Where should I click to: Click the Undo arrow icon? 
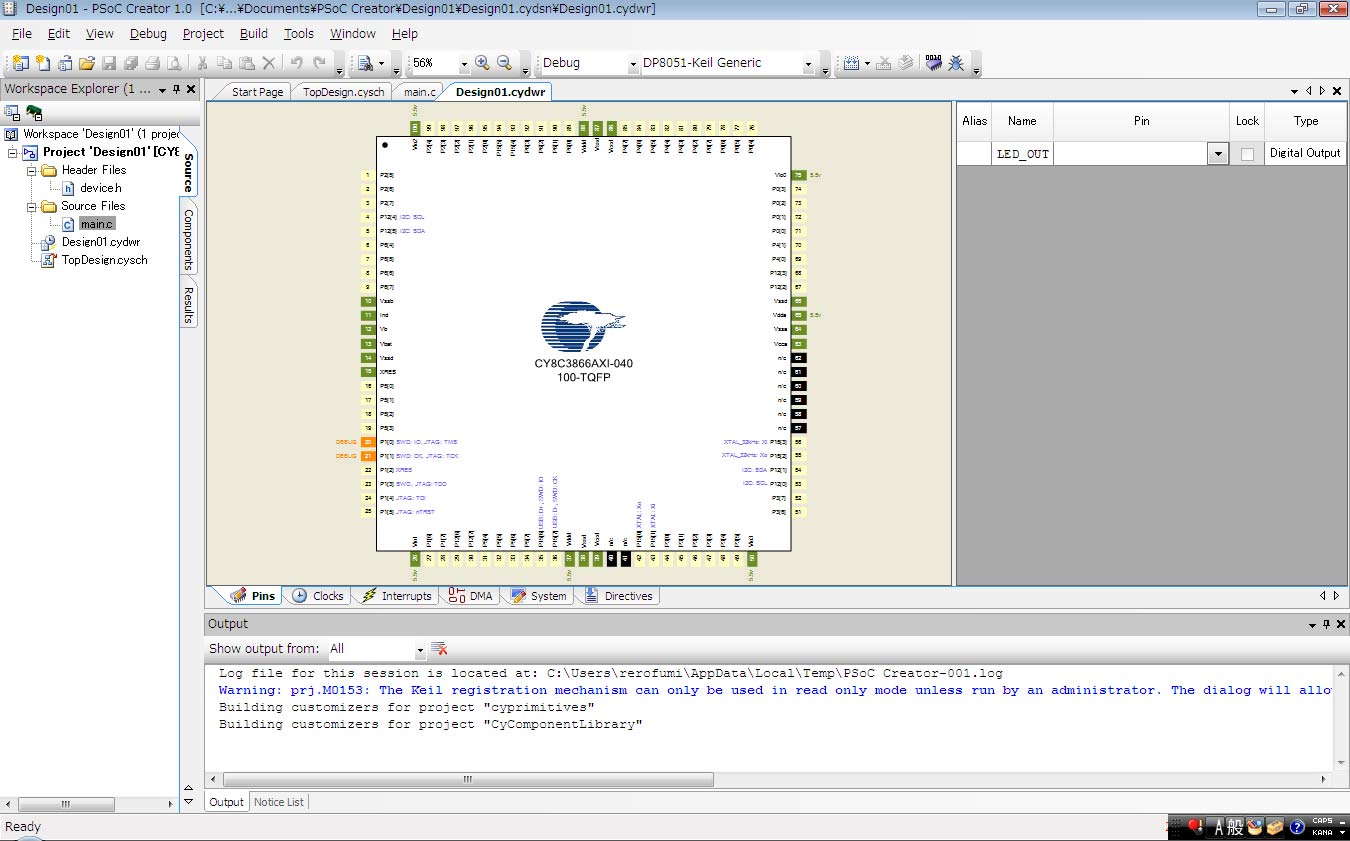(296, 63)
